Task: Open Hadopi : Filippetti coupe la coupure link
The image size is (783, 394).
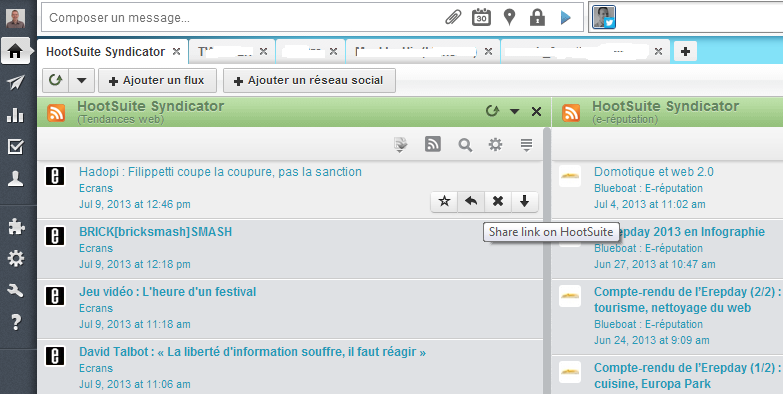Action: tap(220, 172)
